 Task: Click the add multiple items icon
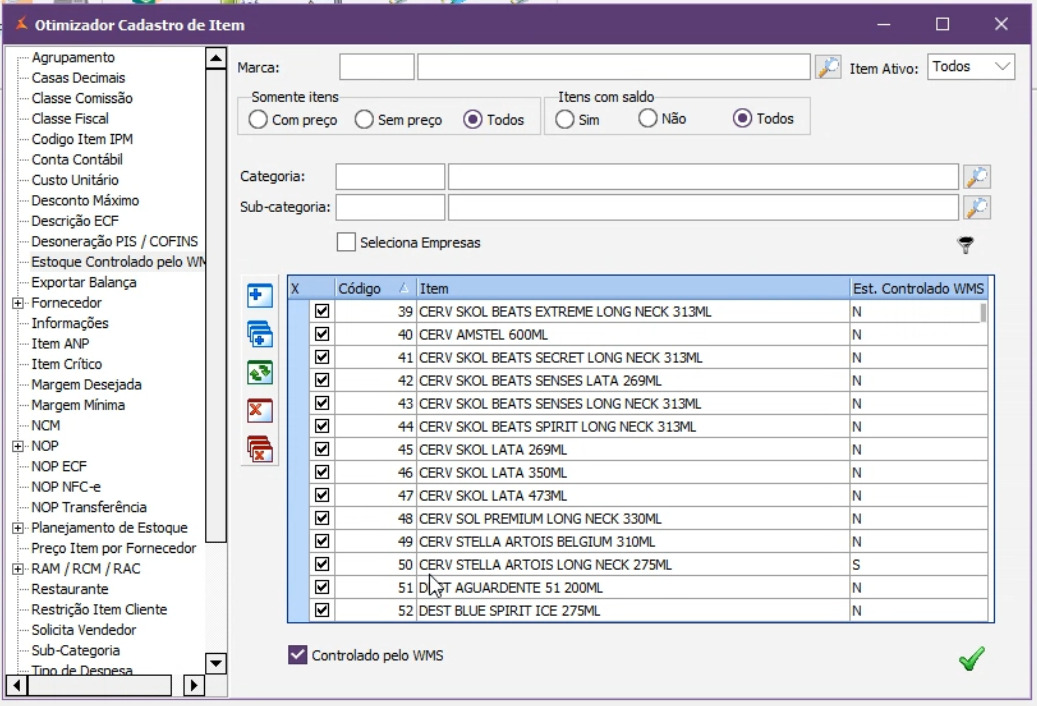[x=260, y=334]
